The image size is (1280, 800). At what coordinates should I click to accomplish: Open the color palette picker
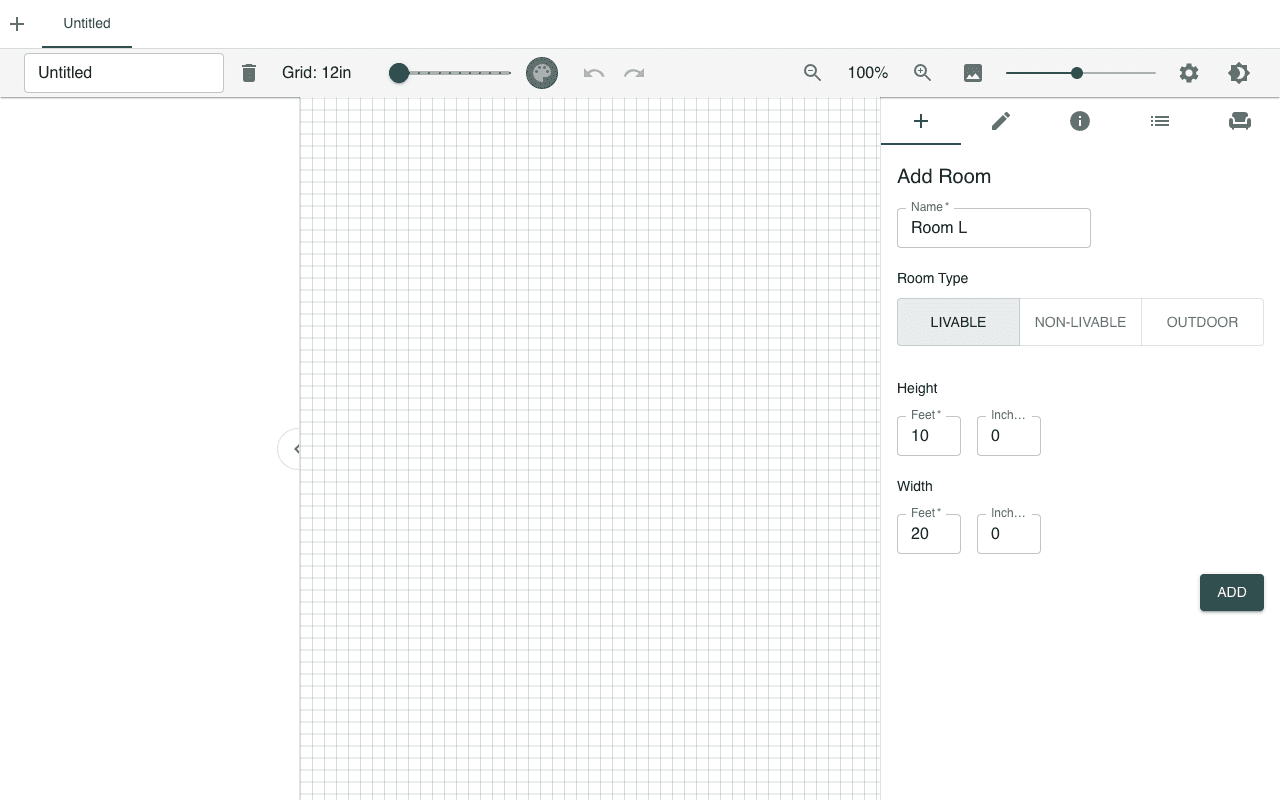[542, 73]
